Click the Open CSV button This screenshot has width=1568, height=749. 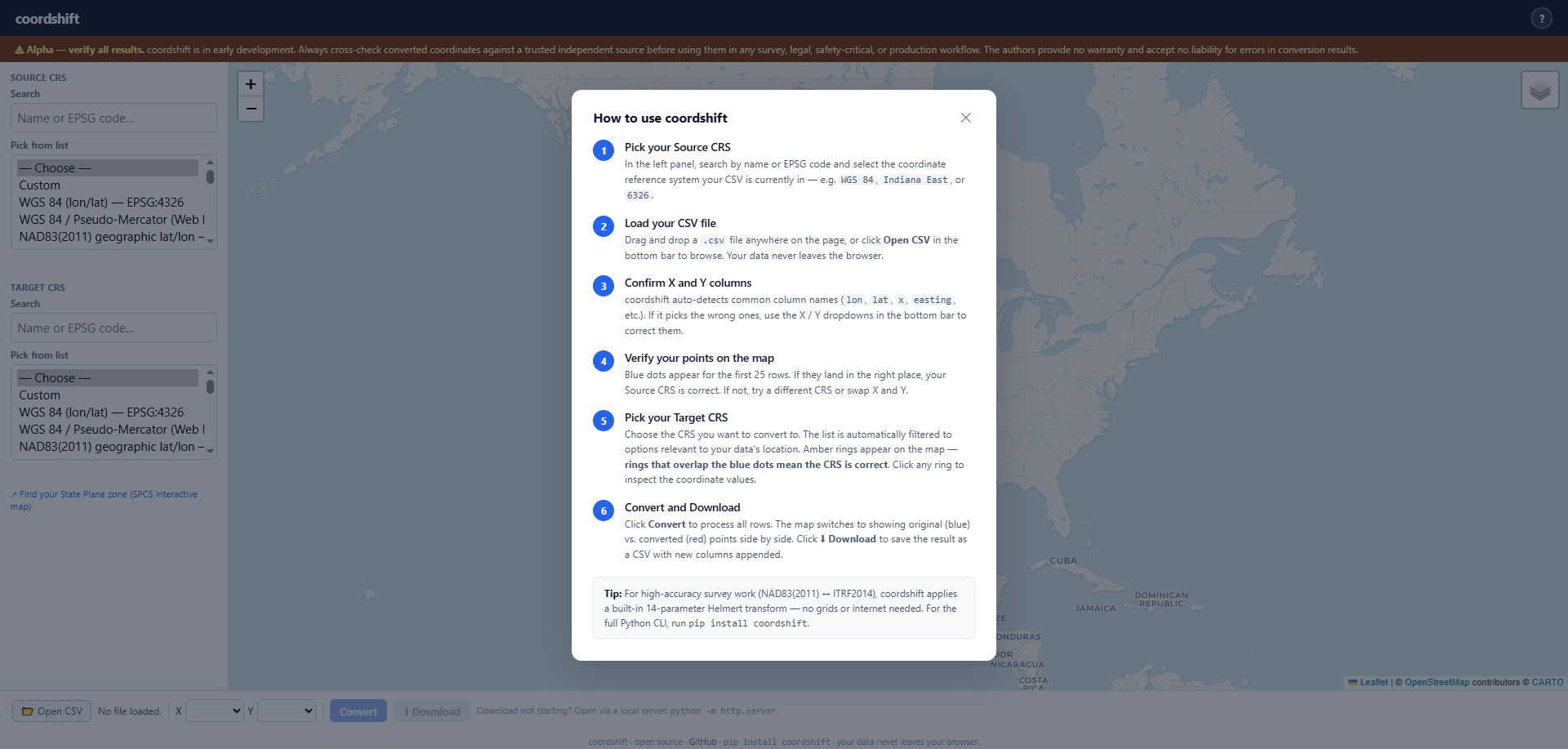click(x=51, y=711)
